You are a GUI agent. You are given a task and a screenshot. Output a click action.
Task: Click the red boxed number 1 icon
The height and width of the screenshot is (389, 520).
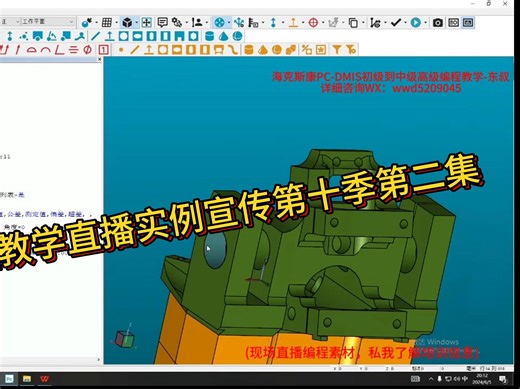(104, 50)
